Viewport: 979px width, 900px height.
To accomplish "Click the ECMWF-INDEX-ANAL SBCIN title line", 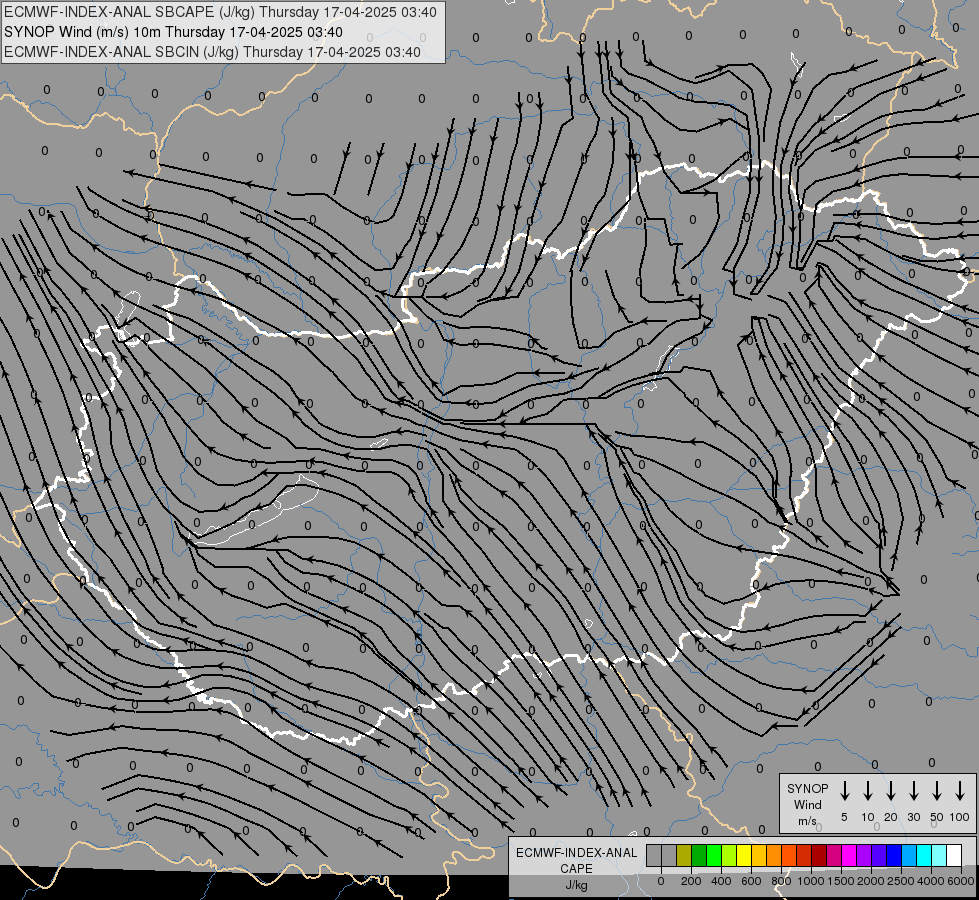I will pyautogui.click(x=212, y=52).
